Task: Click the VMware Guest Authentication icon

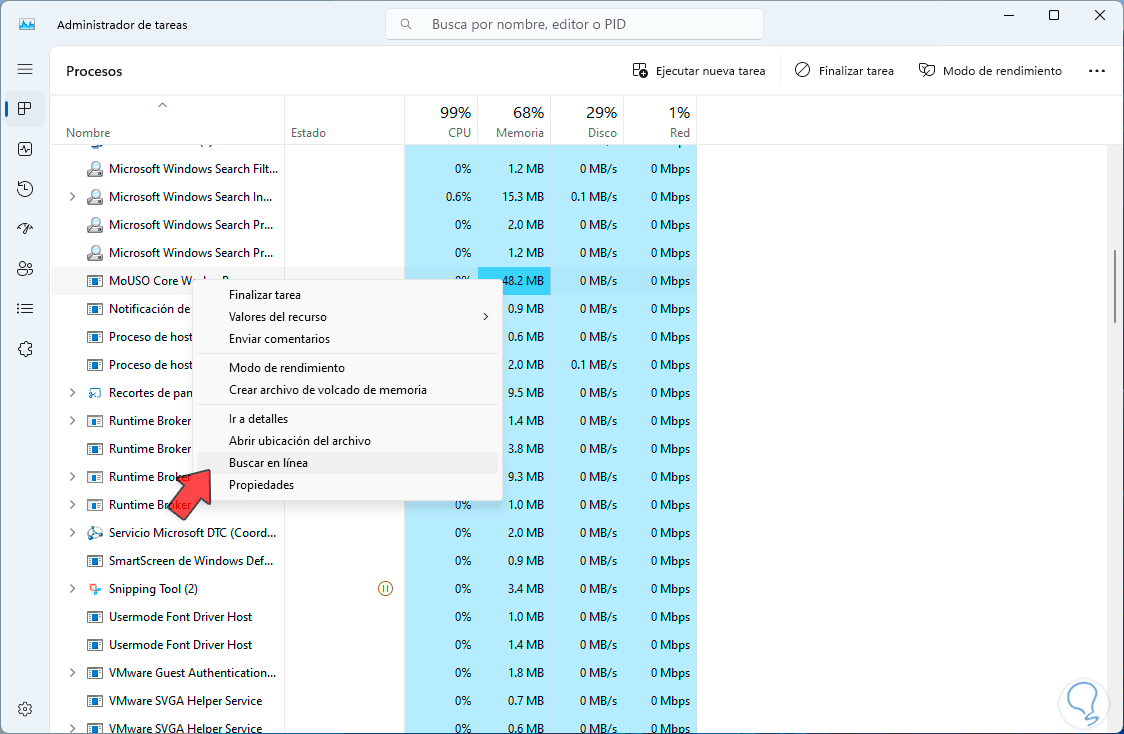Action: tap(95, 673)
